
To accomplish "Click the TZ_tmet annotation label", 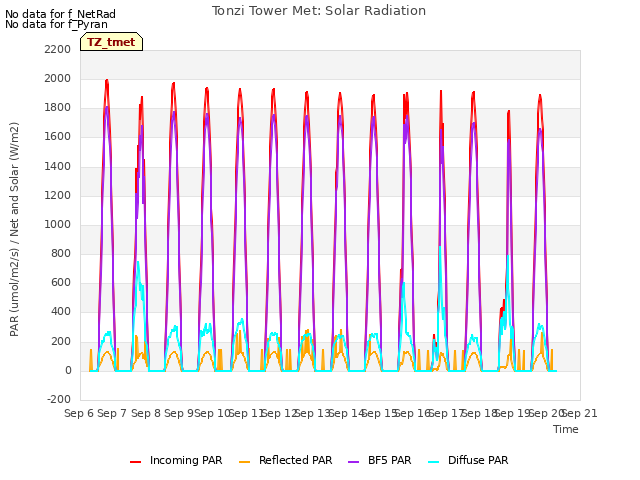I will [x=111, y=42].
